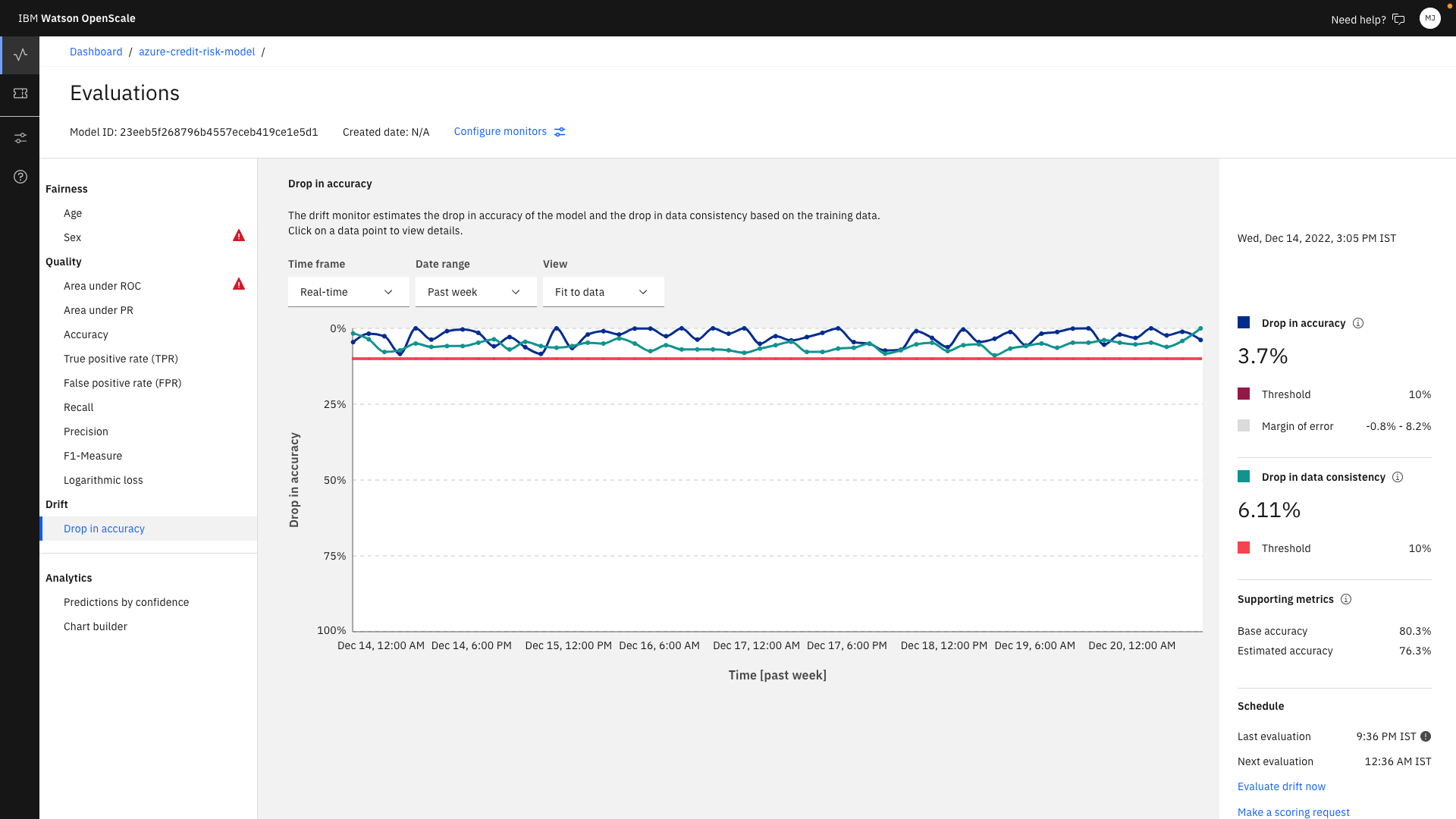The height and width of the screenshot is (819, 1456).
Task: Click info icon beside Drop in data consistency
Action: click(1398, 477)
